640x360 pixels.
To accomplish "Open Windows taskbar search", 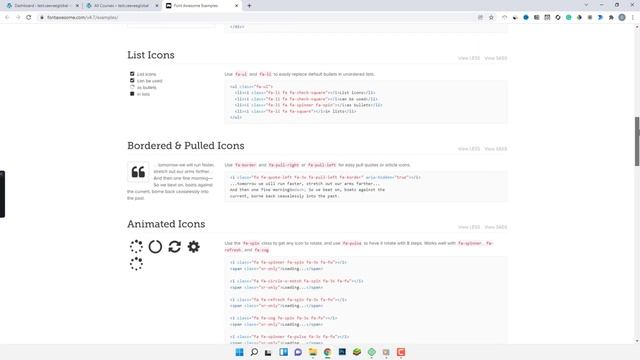I will [254, 352].
